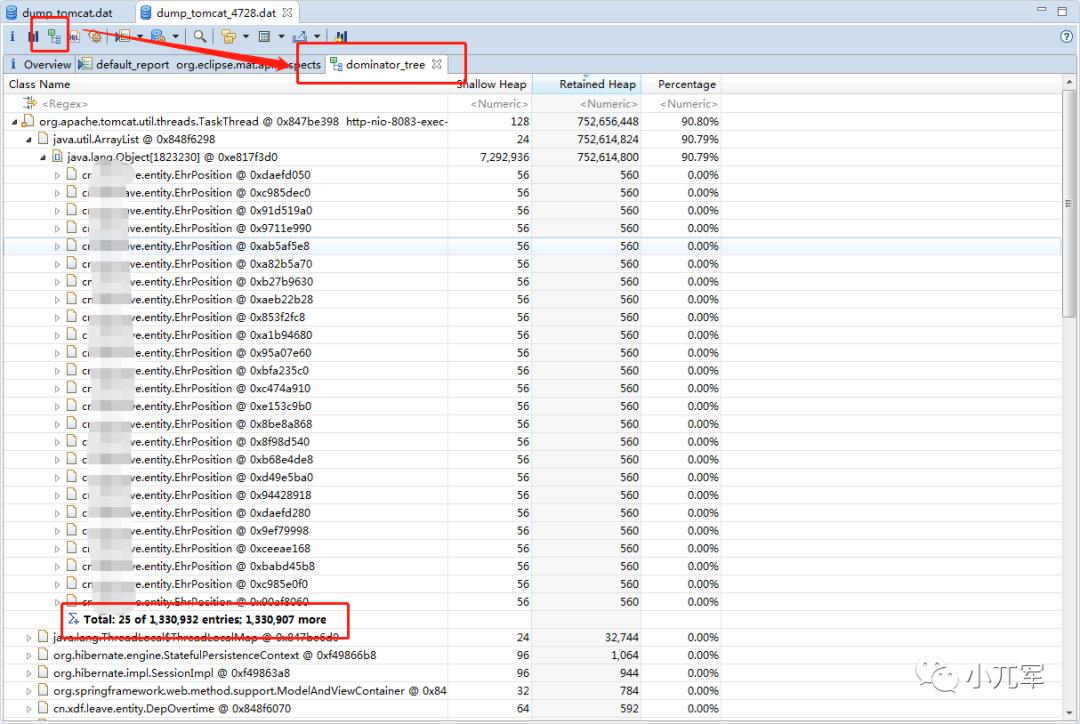1080x724 pixels.
Task: Sort by Retained Heap column header
Action: (587, 84)
